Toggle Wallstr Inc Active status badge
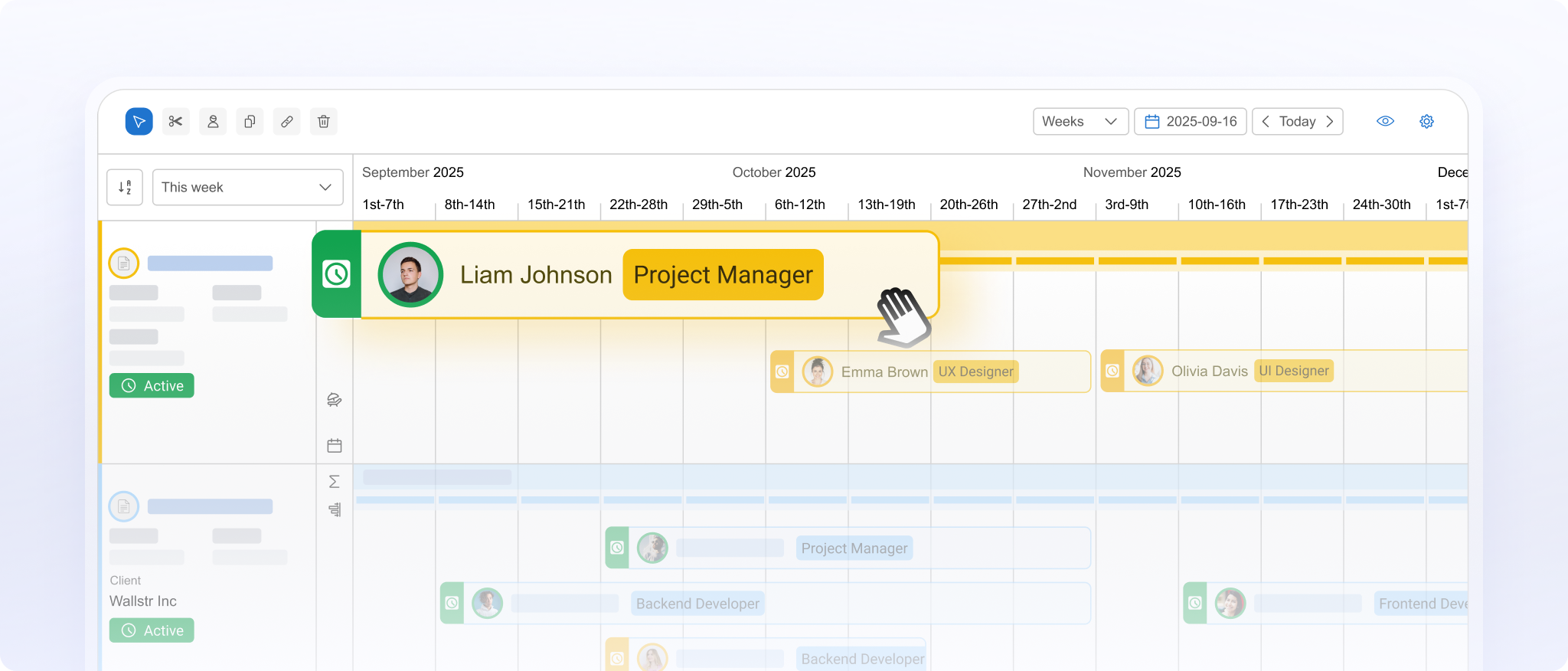 (x=152, y=630)
